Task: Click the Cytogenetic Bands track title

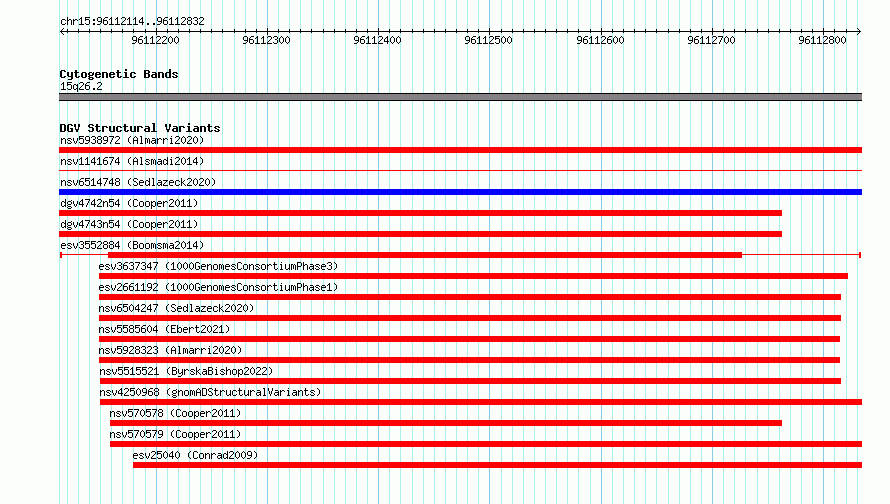Action: (x=119, y=74)
